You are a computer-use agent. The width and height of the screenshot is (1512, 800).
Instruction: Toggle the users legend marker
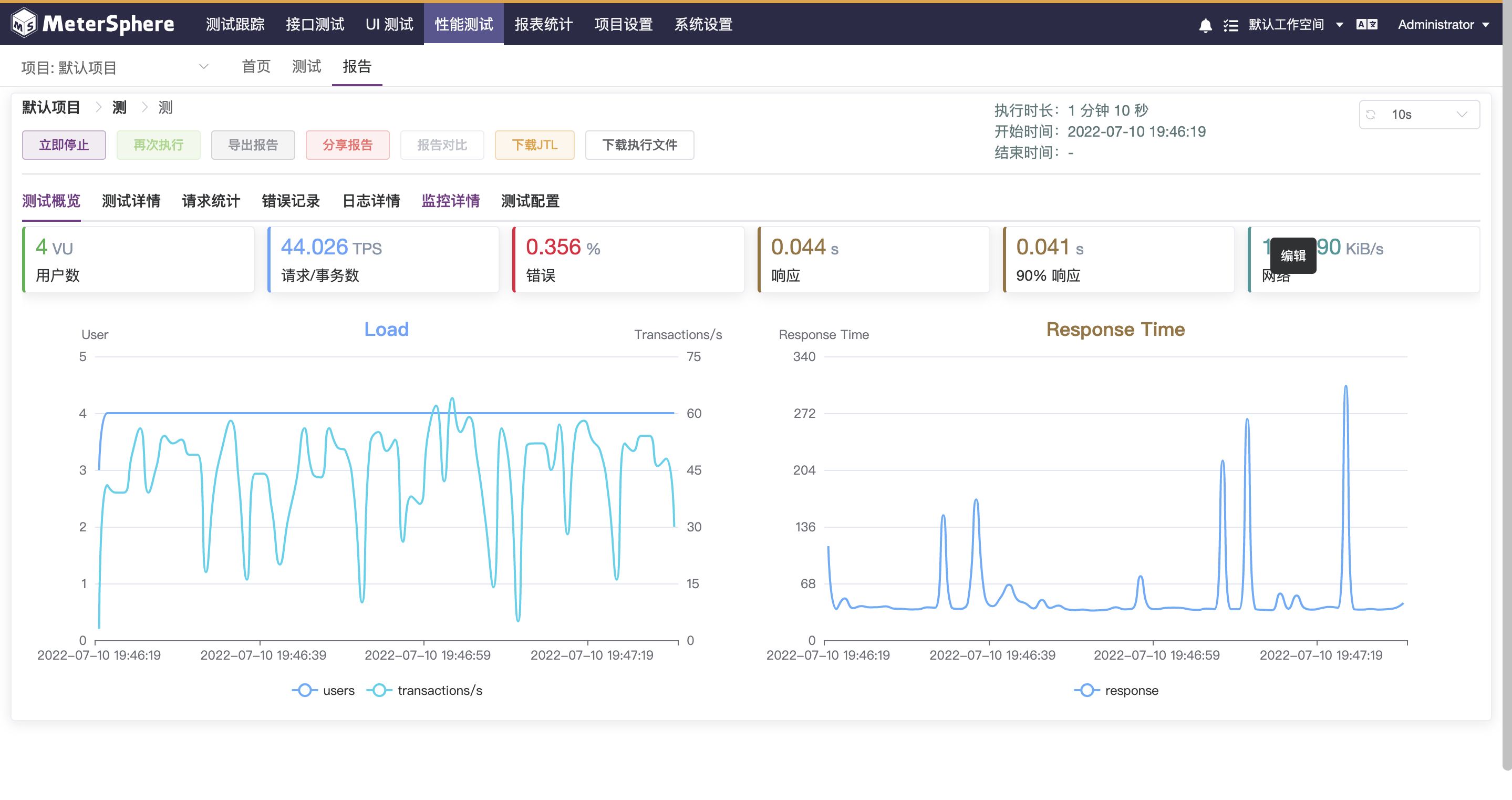[x=304, y=690]
